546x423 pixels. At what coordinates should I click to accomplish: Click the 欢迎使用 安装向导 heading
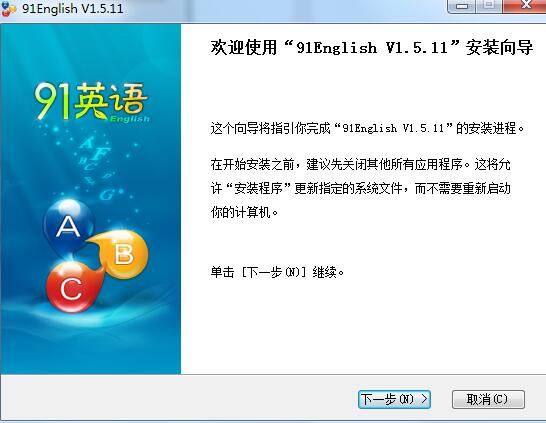(372, 47)
